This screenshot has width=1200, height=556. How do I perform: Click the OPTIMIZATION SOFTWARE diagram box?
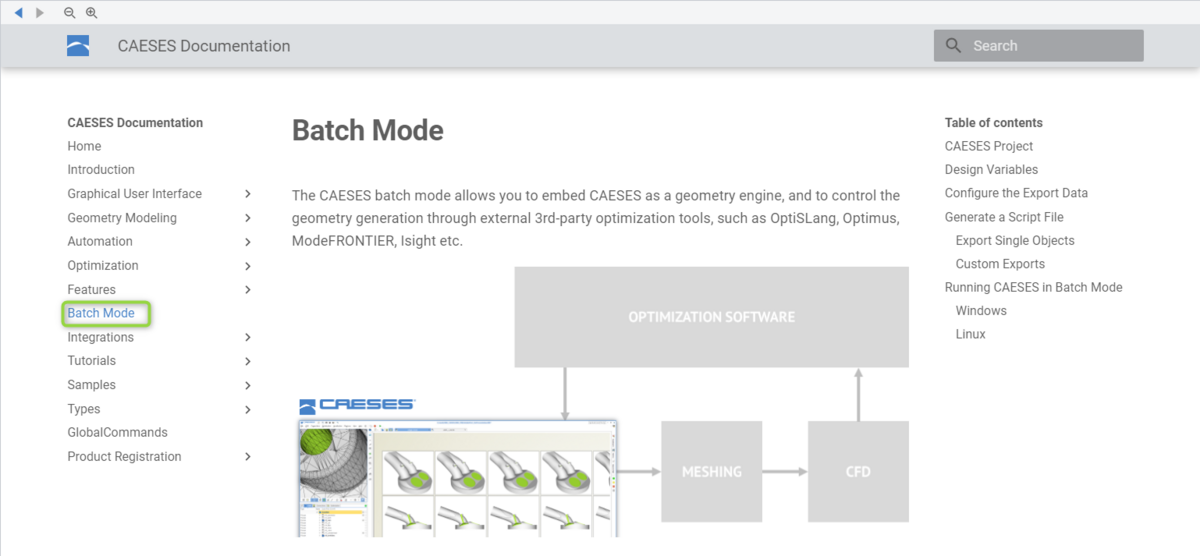click(711, 317)
